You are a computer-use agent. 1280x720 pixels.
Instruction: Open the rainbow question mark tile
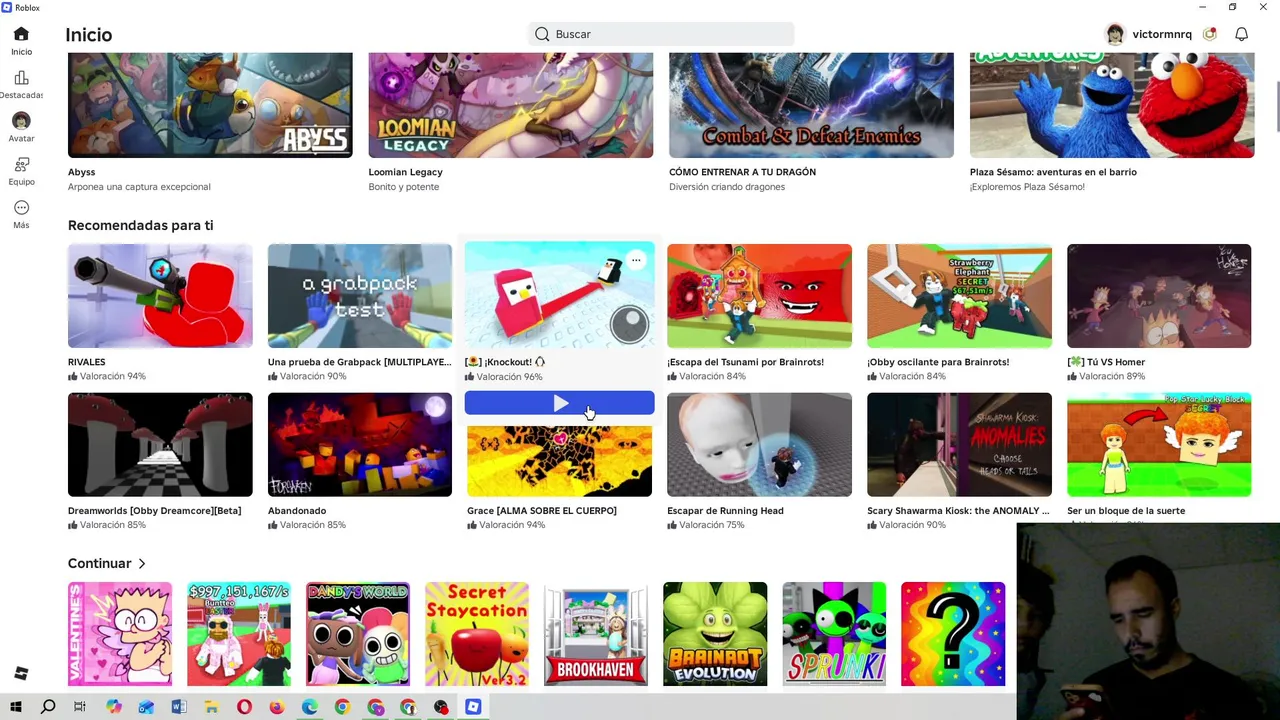[x=953, y=634]
